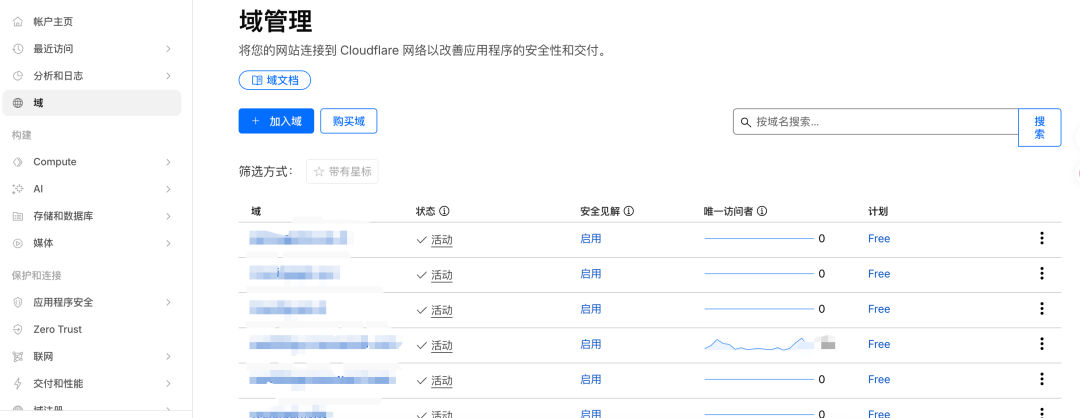
Task: Click 活动 status in the first domain row
Action: click(x=442, y=240)
